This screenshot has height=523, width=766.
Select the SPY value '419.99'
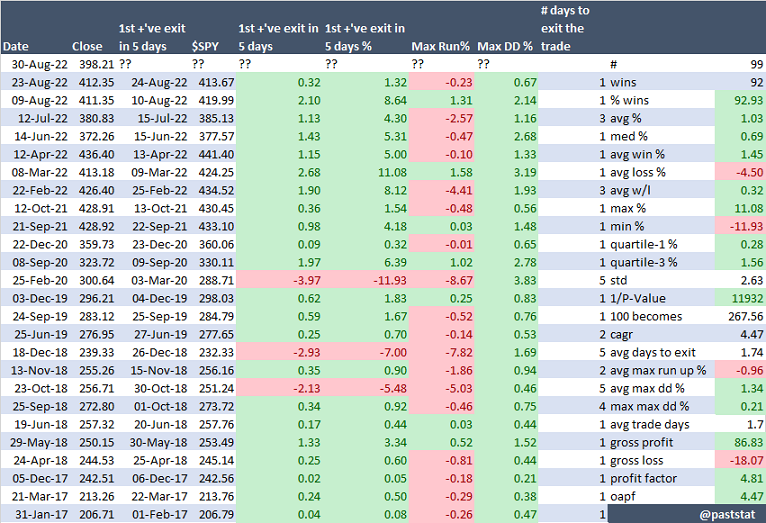216,101
